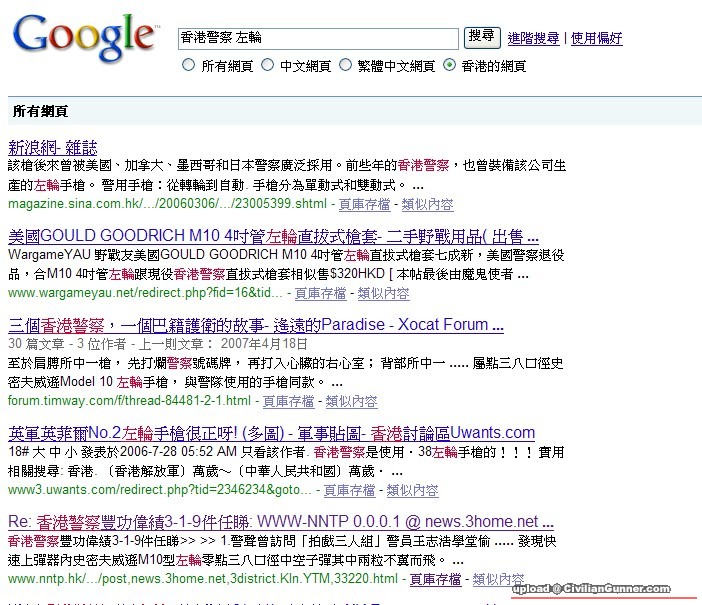Open 頁庫存檔 cached page for www.nntp.hk result
This screenshot has width=702, height=605.
(435, 579)
